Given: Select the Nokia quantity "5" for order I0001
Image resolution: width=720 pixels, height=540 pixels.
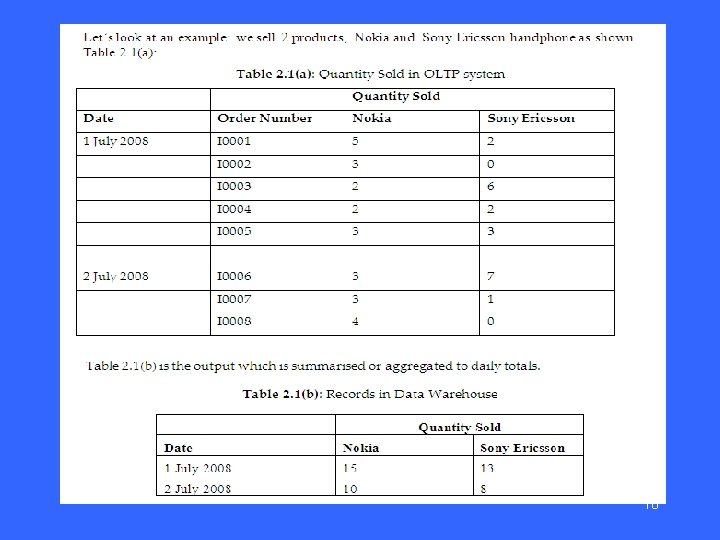Looking at the screenshot, I should click(x=355, y=141).
